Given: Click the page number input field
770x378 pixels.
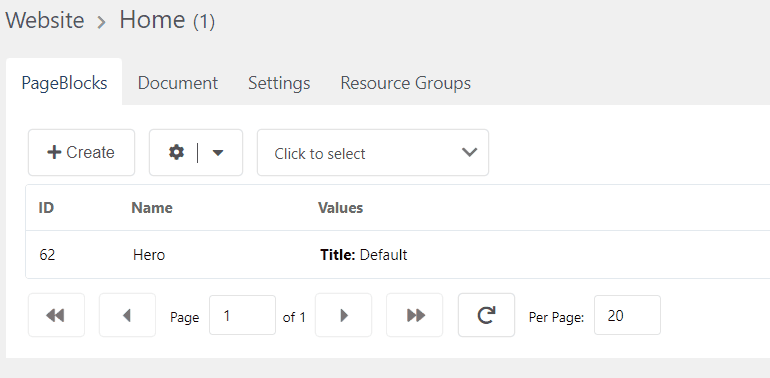Looking at the screenshot, I should 243,315.
